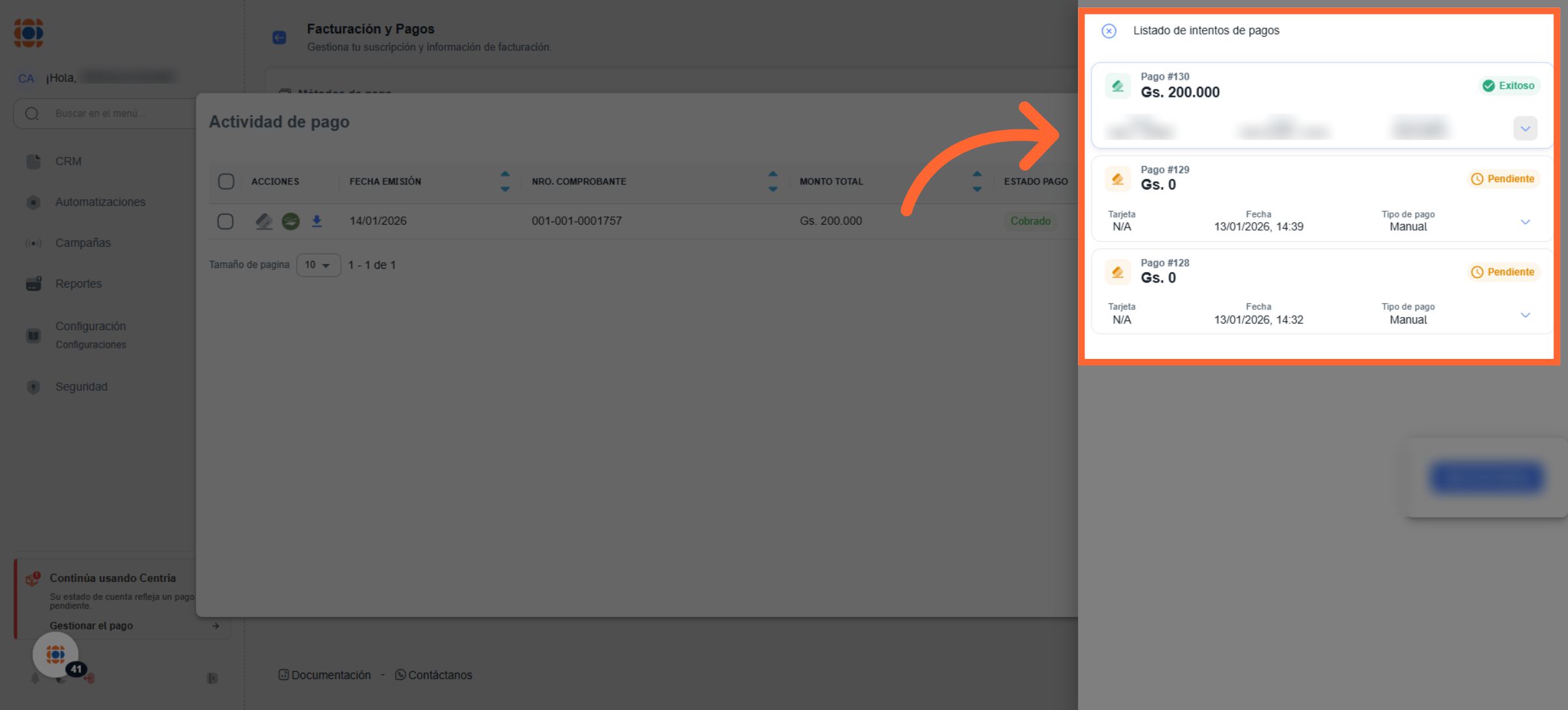Expand details of Pago #128

pos(1525,315)
